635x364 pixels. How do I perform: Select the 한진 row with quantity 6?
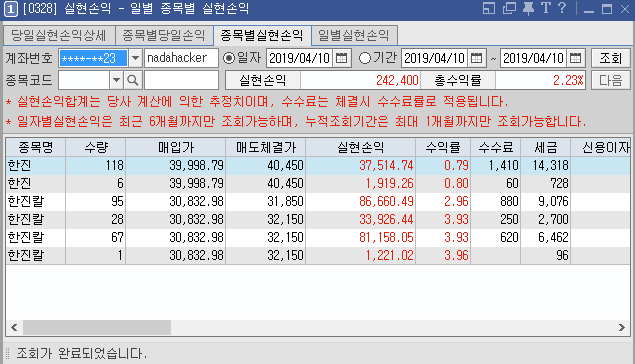click(x=318, y=183)
